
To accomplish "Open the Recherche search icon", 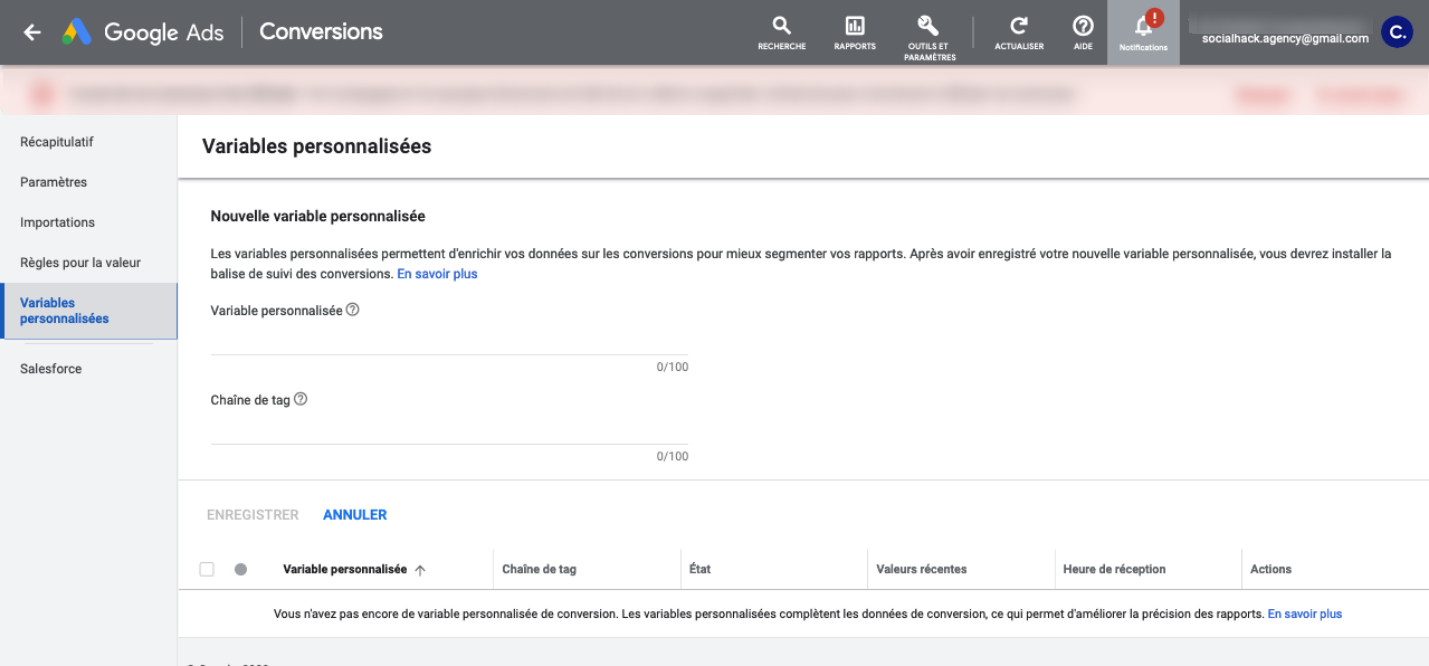I will (x=781, y=30).
